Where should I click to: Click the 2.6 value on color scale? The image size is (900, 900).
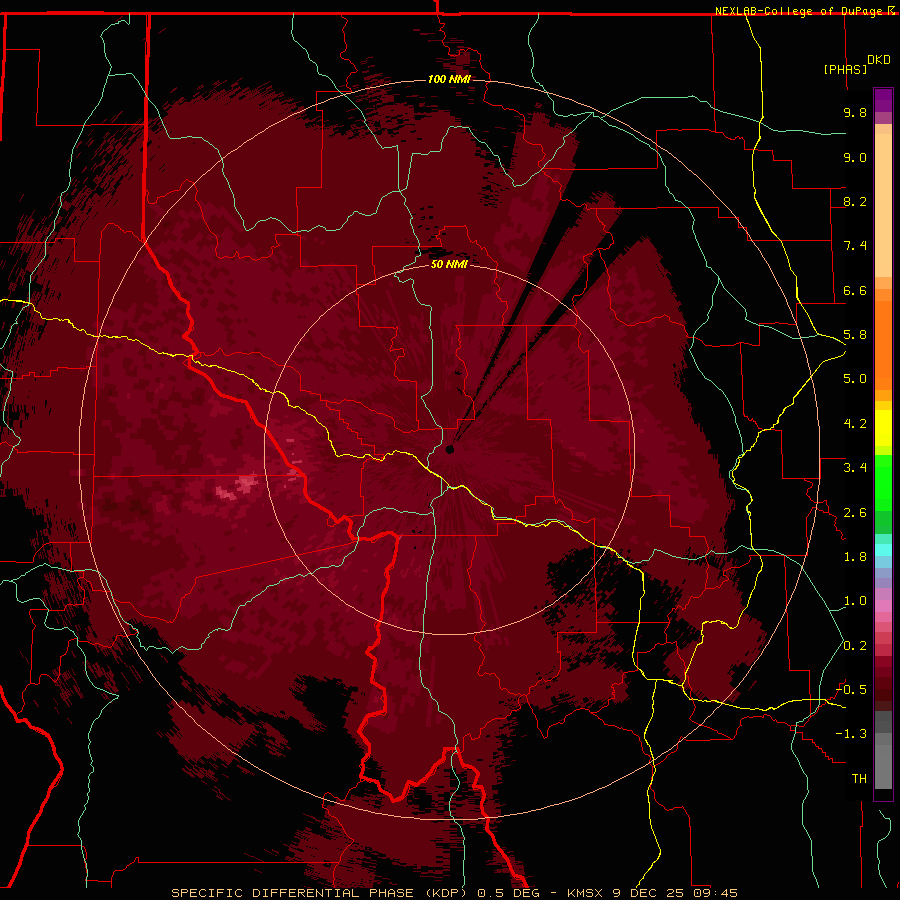point(855,513)
